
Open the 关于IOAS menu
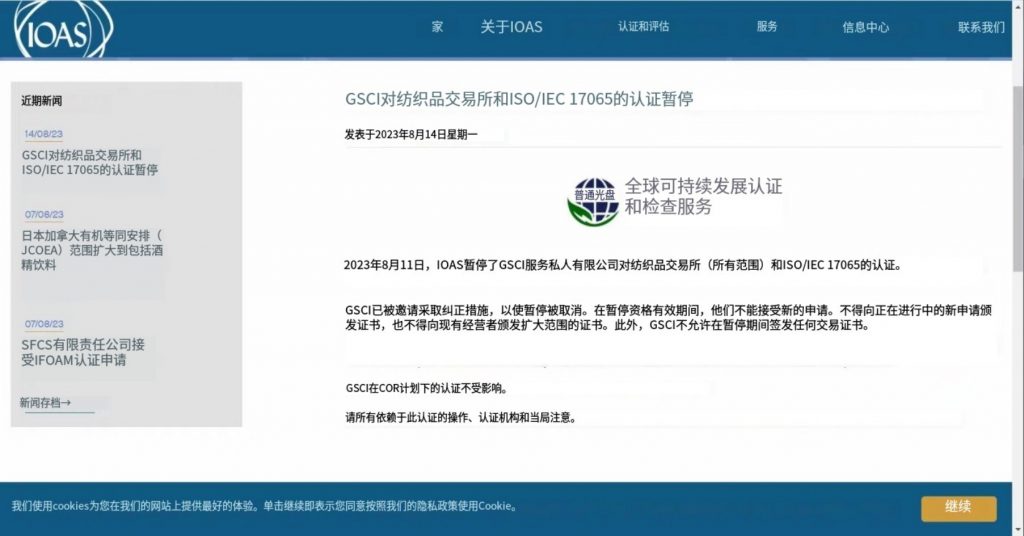[x=511, y=27]
